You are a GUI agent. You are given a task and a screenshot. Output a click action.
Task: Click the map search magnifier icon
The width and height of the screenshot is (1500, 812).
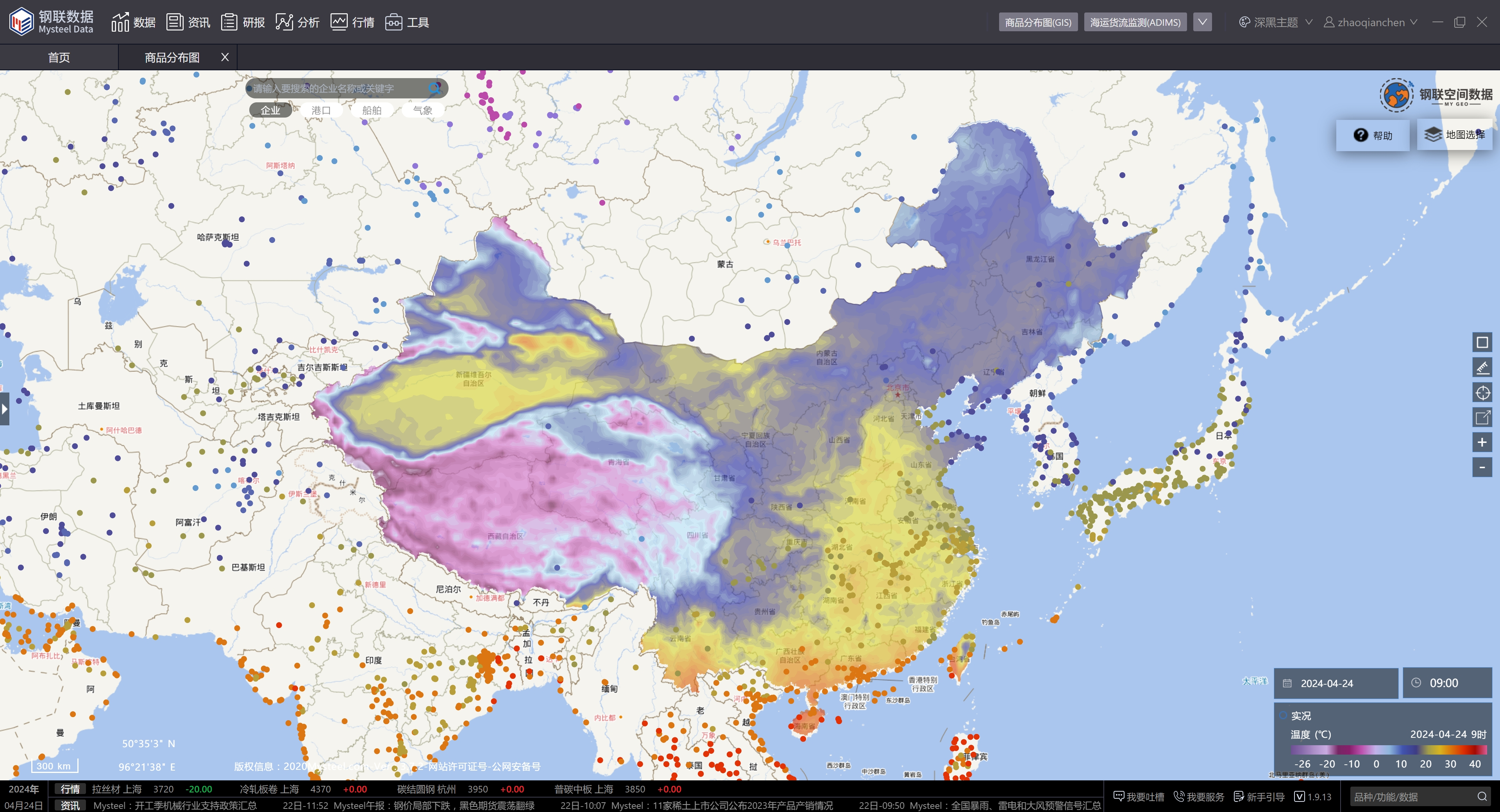coord(434,88)
